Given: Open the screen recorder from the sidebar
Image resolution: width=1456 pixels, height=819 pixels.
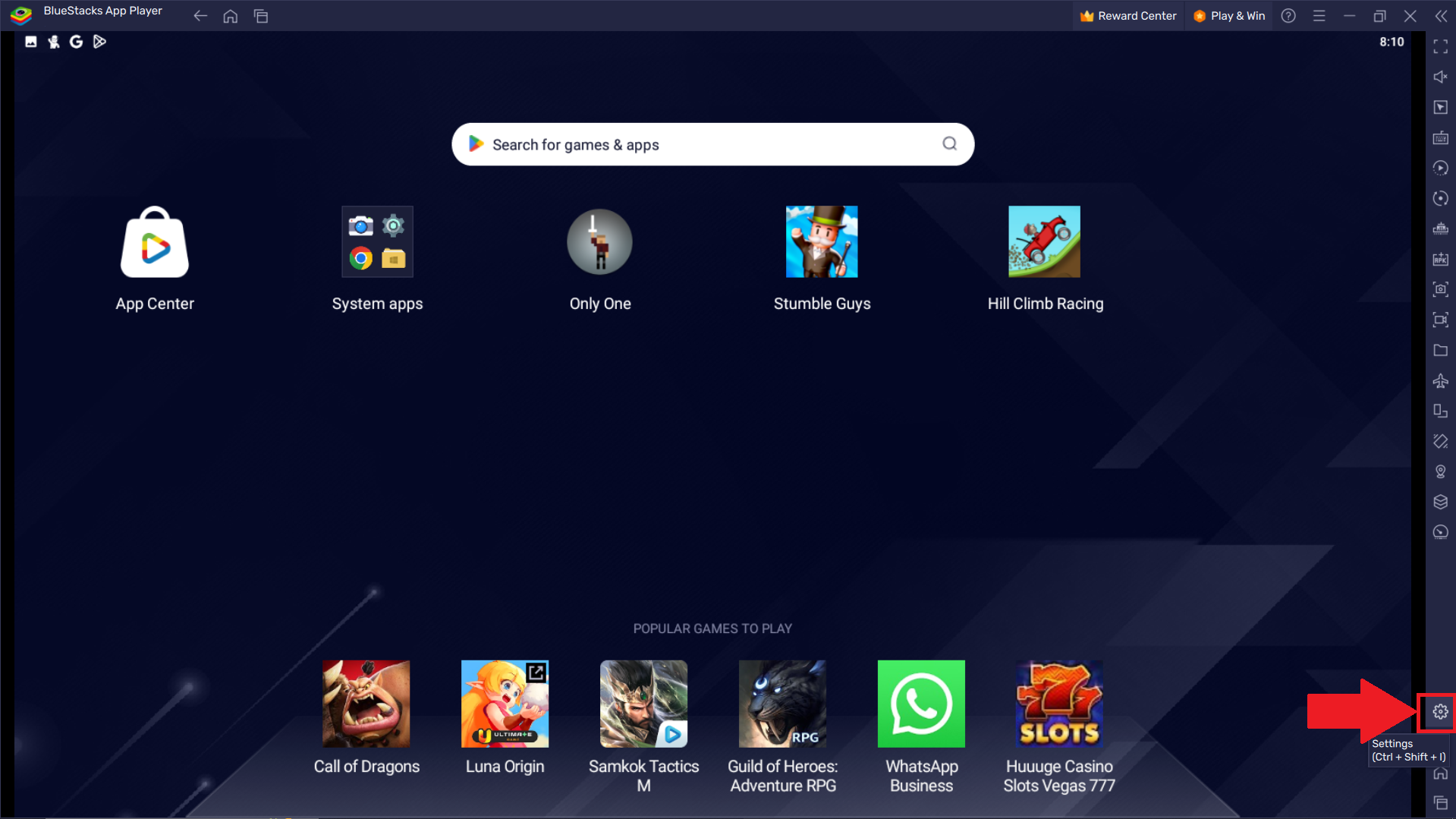Looking at the screenshot, I should [x=1440, y=320].
